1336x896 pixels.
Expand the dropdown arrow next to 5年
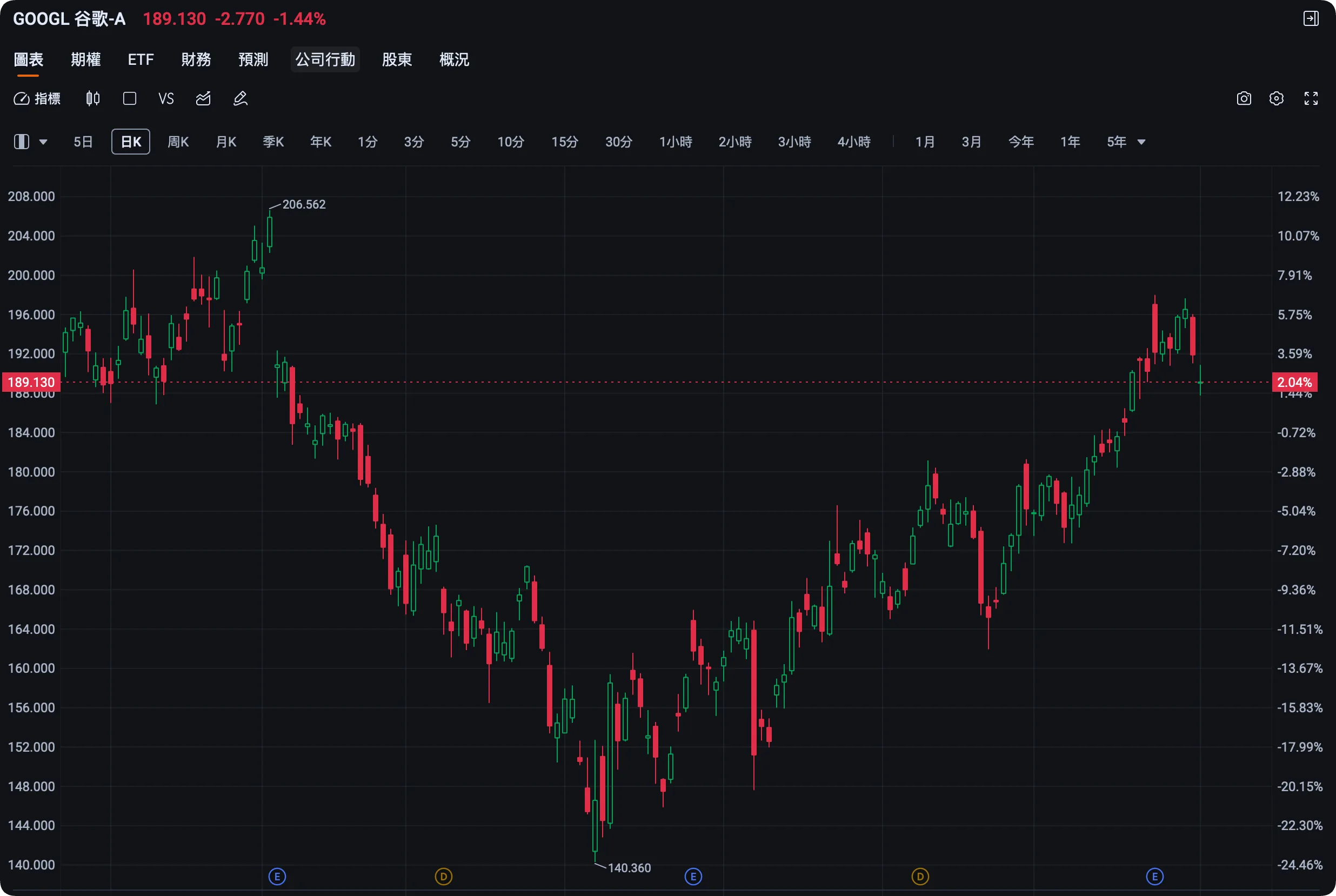coord(1141,142)
